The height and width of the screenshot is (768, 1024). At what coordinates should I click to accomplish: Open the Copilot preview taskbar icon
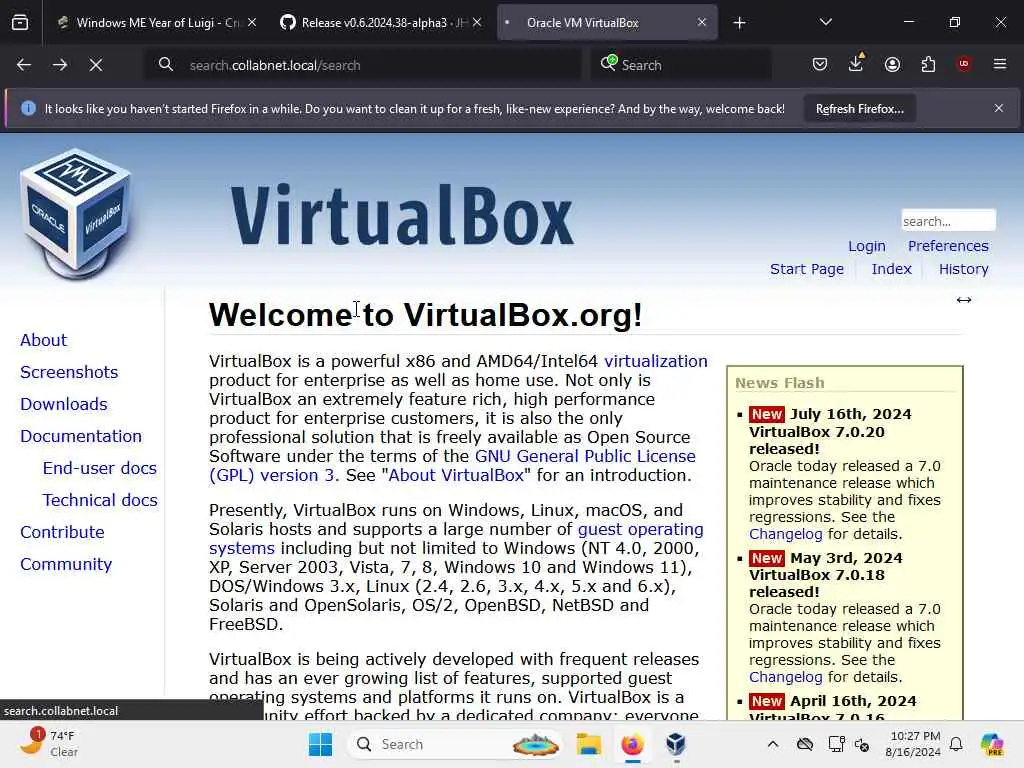(x=992, y=744)
